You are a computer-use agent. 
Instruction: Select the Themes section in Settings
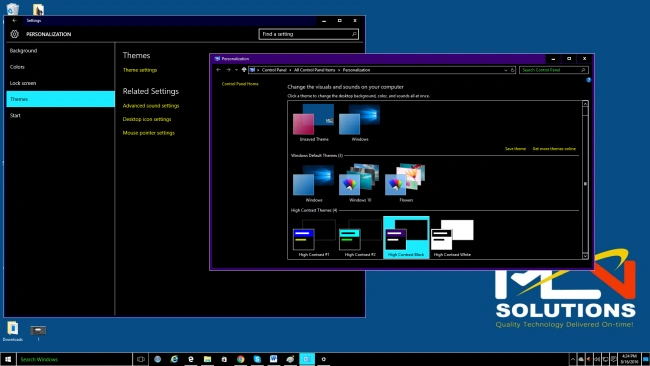(x=61, y=99)
